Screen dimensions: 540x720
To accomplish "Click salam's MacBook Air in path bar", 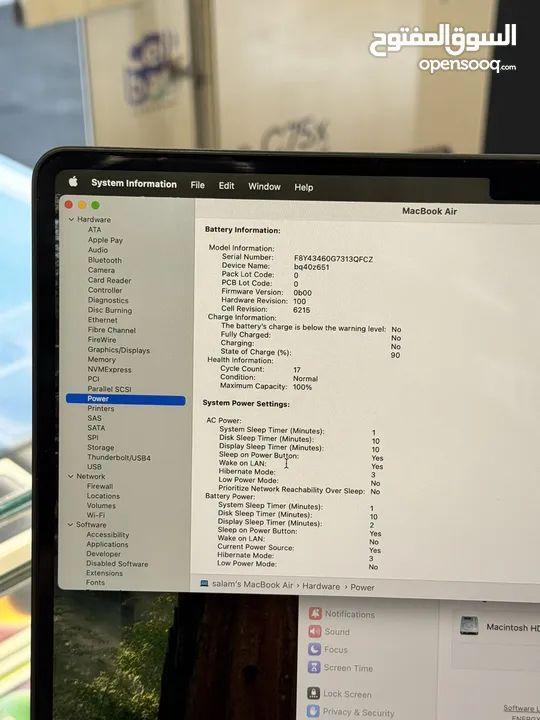I will [253, 585].
